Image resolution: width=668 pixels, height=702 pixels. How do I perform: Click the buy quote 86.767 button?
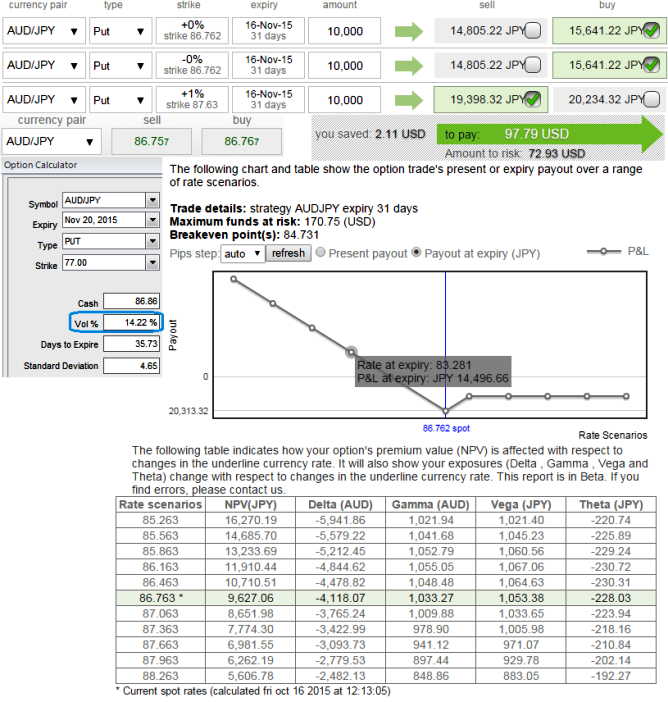(x=242, y=141)
